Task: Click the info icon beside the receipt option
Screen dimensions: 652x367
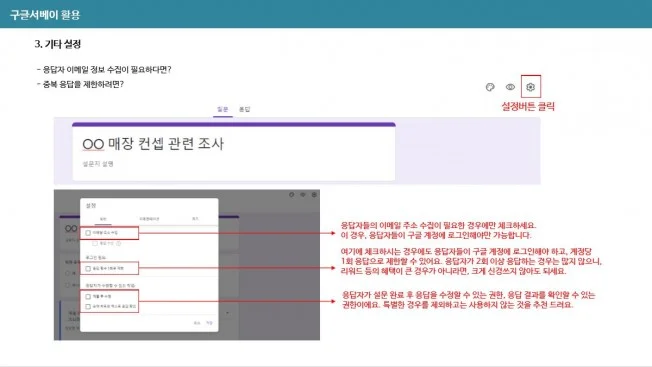Action: (x=119, y=244)
